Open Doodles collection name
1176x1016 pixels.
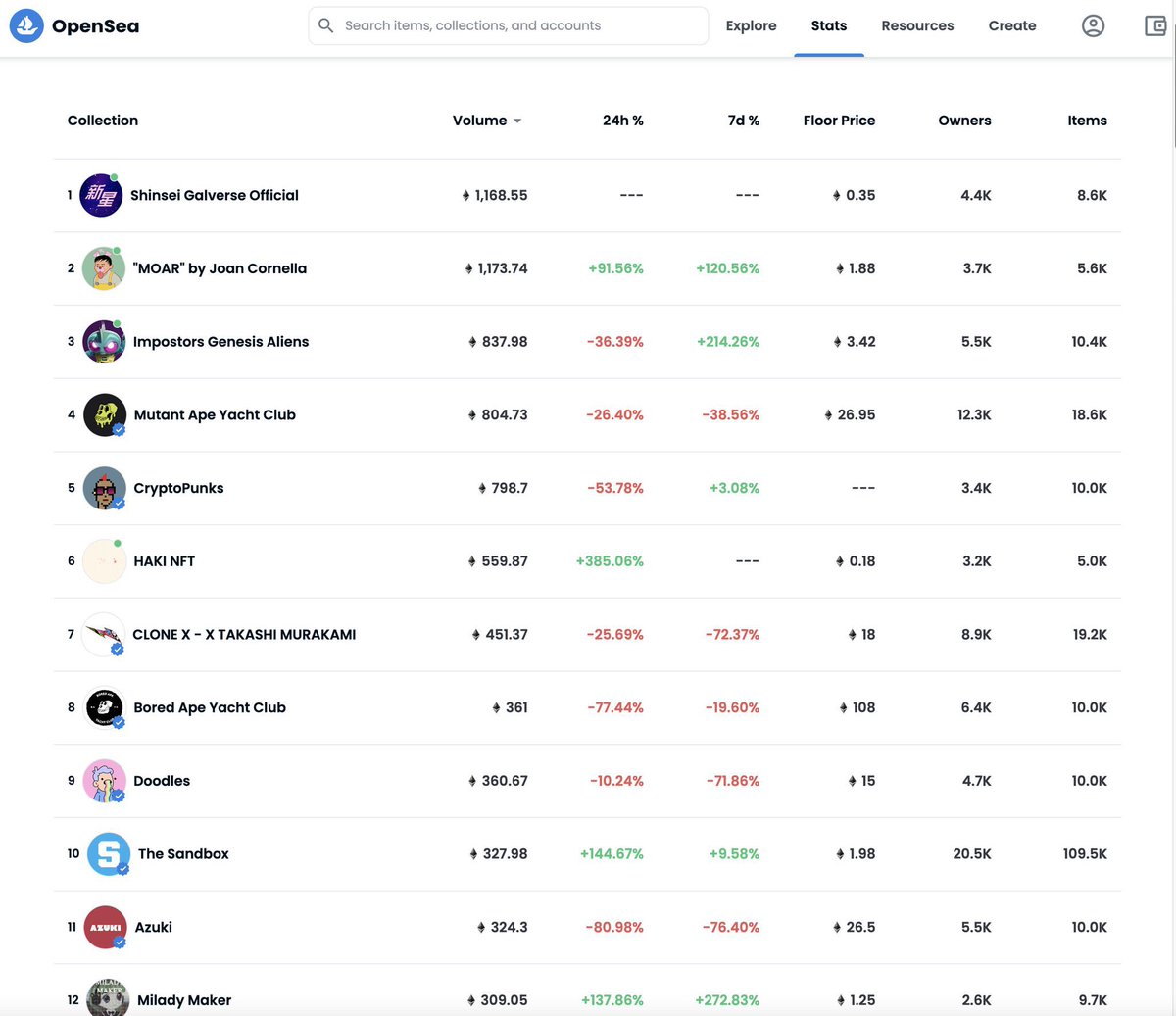tap(162, 781)
